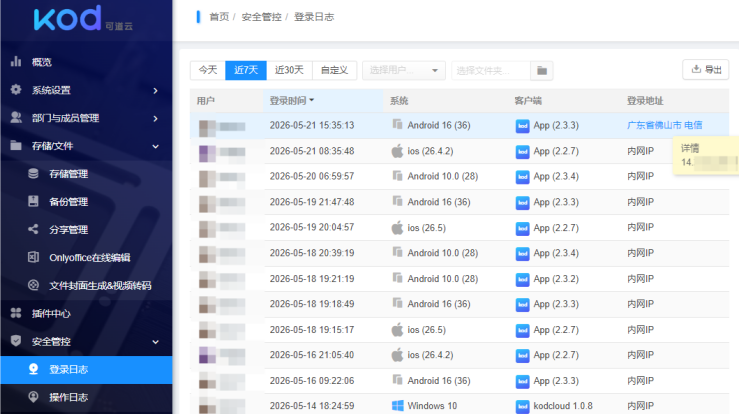This screenshot has height=414, width=739.
Task: Click the 部门与成员管理 people icon
Action: pos(16,117)
